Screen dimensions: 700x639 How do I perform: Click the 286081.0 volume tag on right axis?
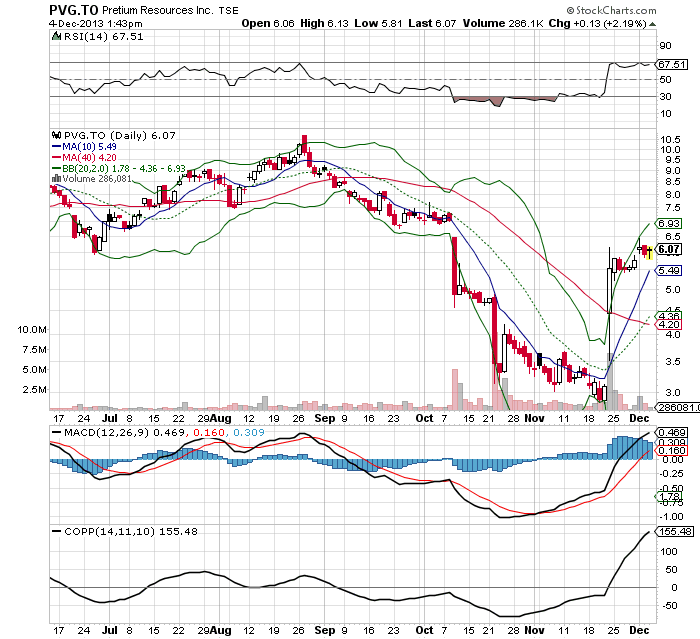tap(677, 407)
